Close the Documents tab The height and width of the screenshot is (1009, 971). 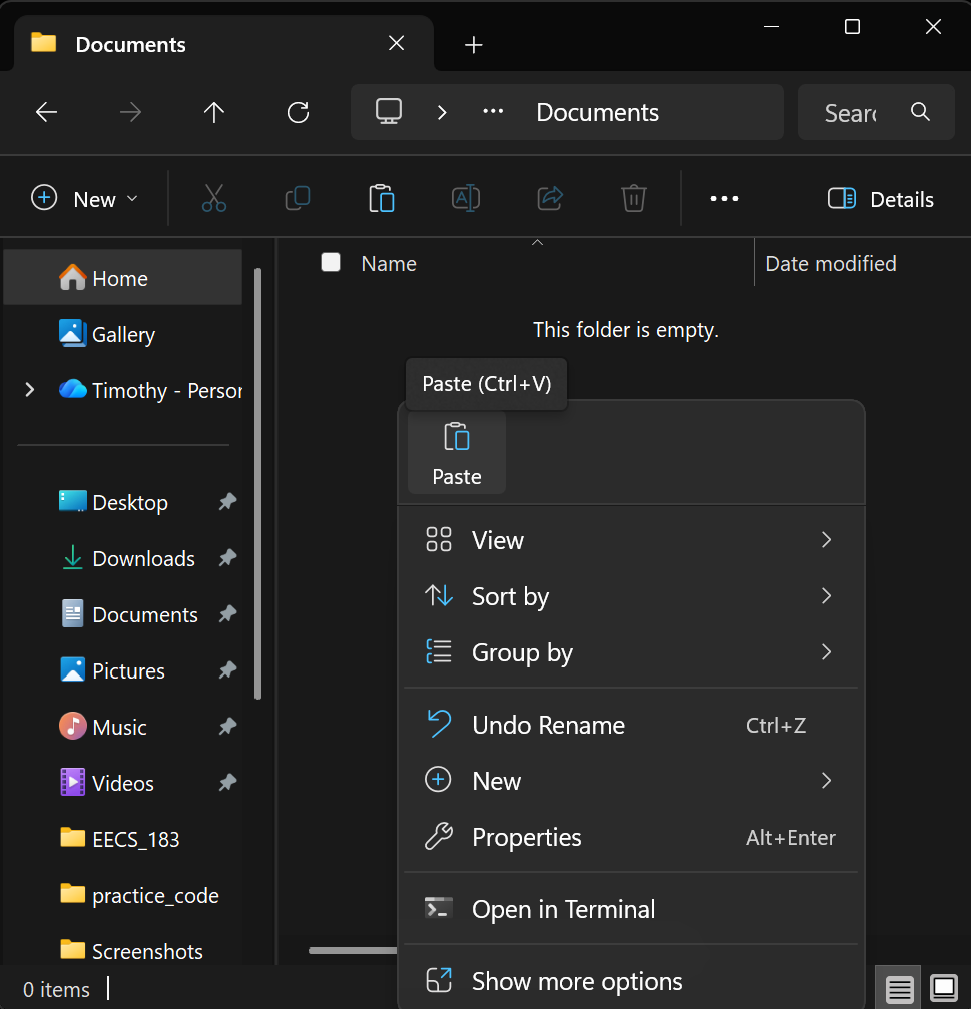pyautogui.click(x=396, y=43)
